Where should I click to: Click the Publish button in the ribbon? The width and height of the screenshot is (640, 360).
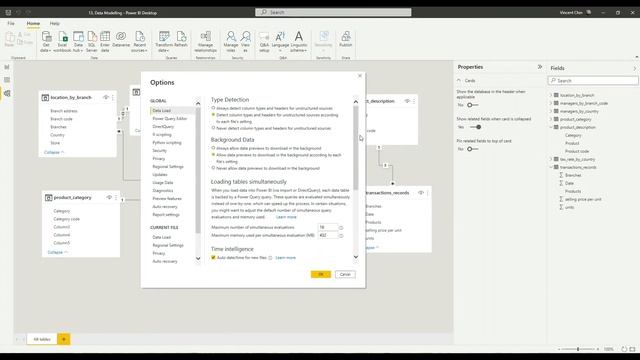tap(345, 40)
